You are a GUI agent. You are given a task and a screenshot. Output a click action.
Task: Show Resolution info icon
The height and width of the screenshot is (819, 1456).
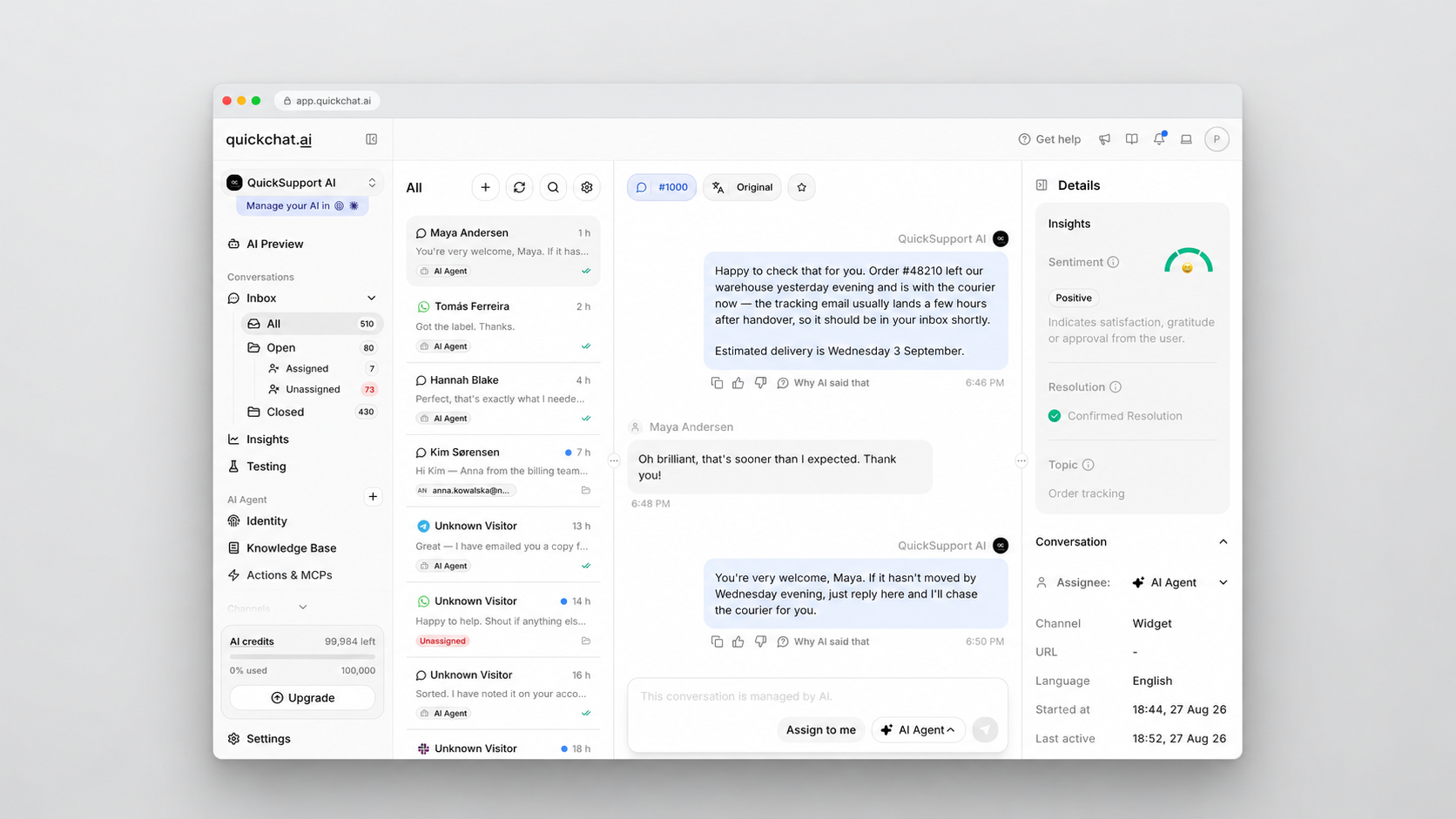click(1116, 387)
